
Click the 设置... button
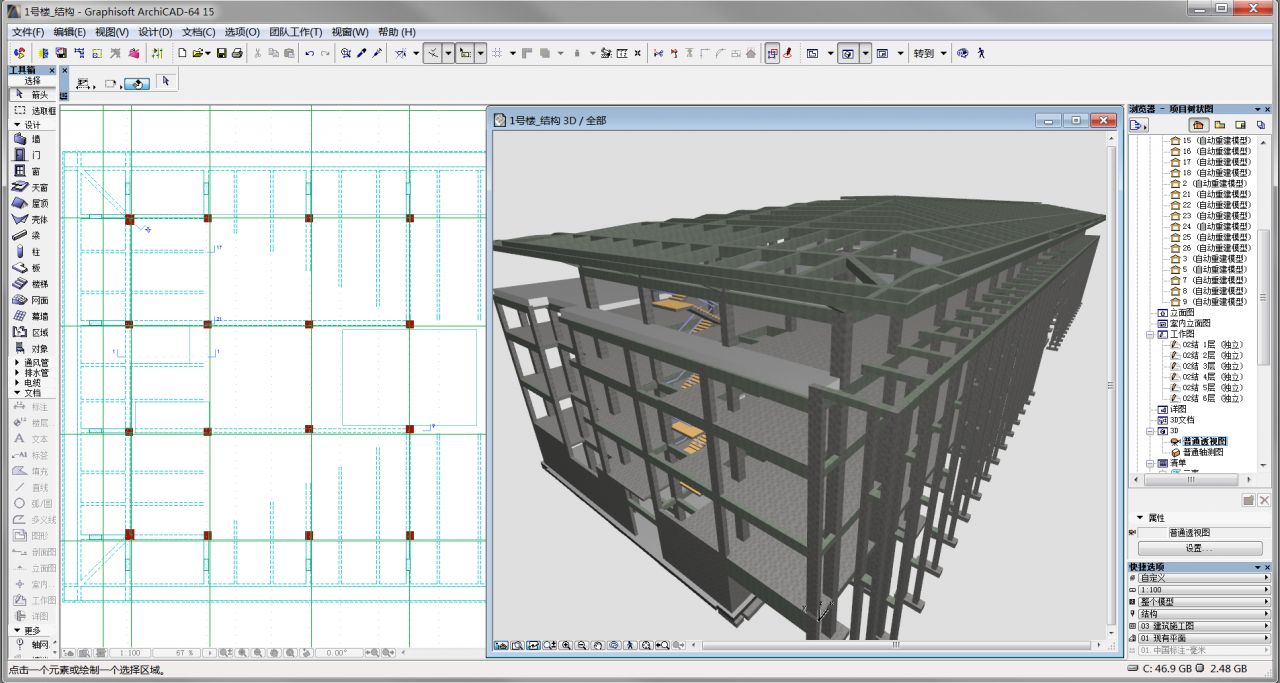point(1199,548)
